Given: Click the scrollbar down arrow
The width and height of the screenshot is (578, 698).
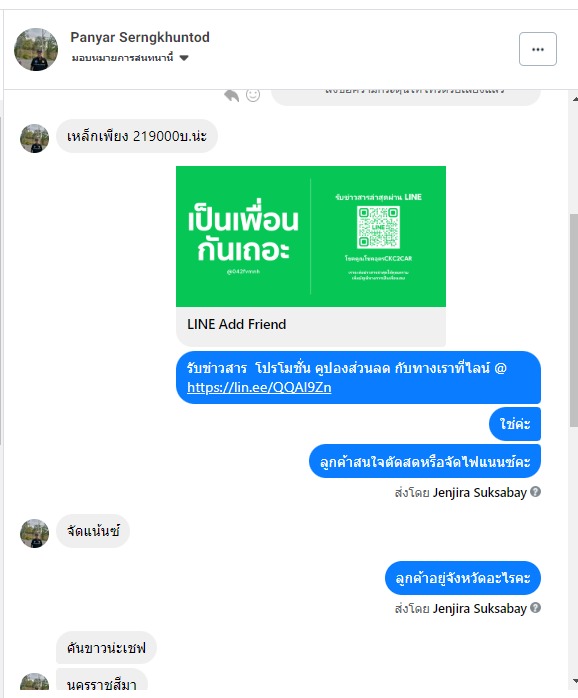Looking at the screenshot, I should [x=574, y=681].
